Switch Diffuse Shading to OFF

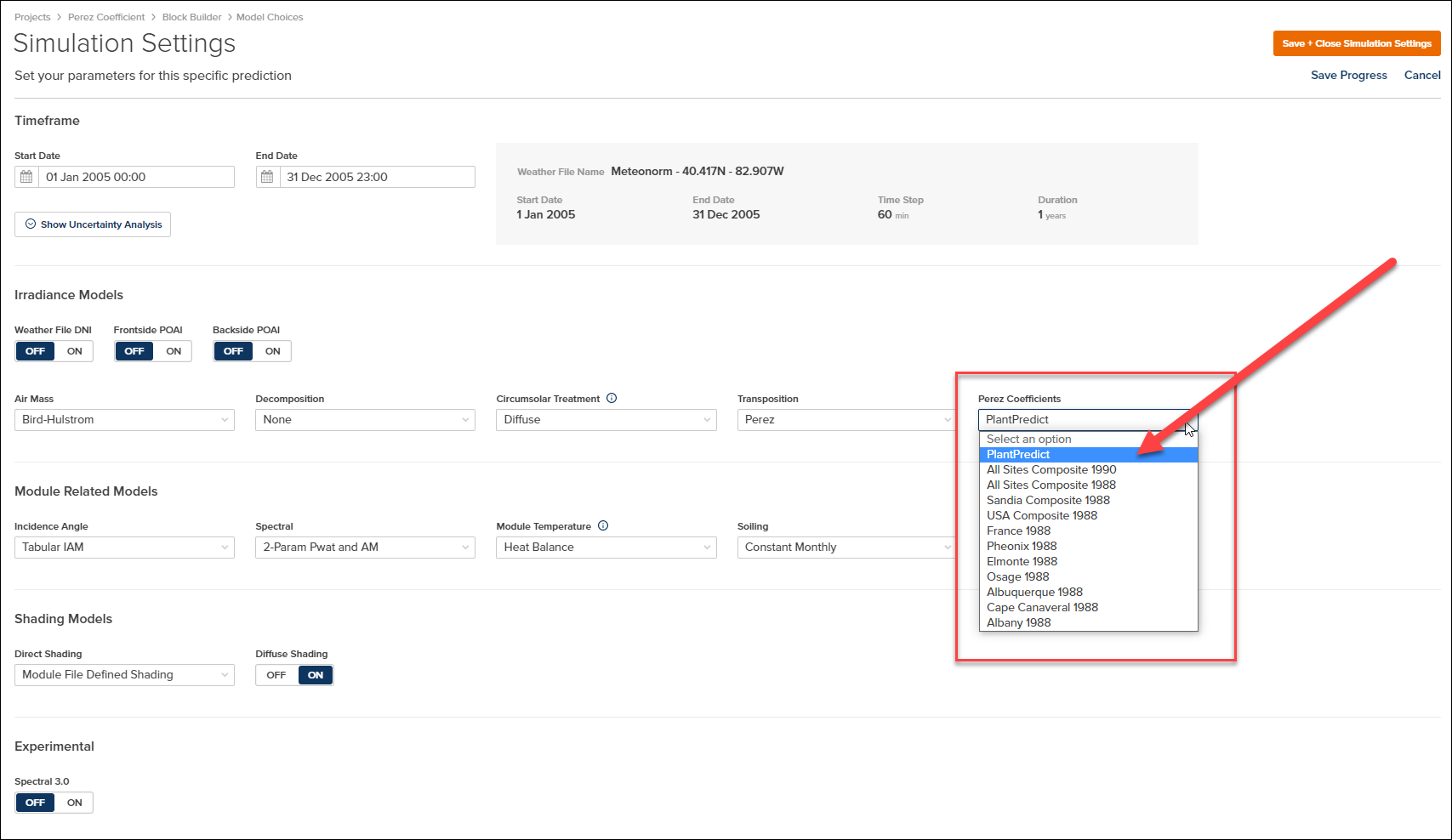click(276, 675)
